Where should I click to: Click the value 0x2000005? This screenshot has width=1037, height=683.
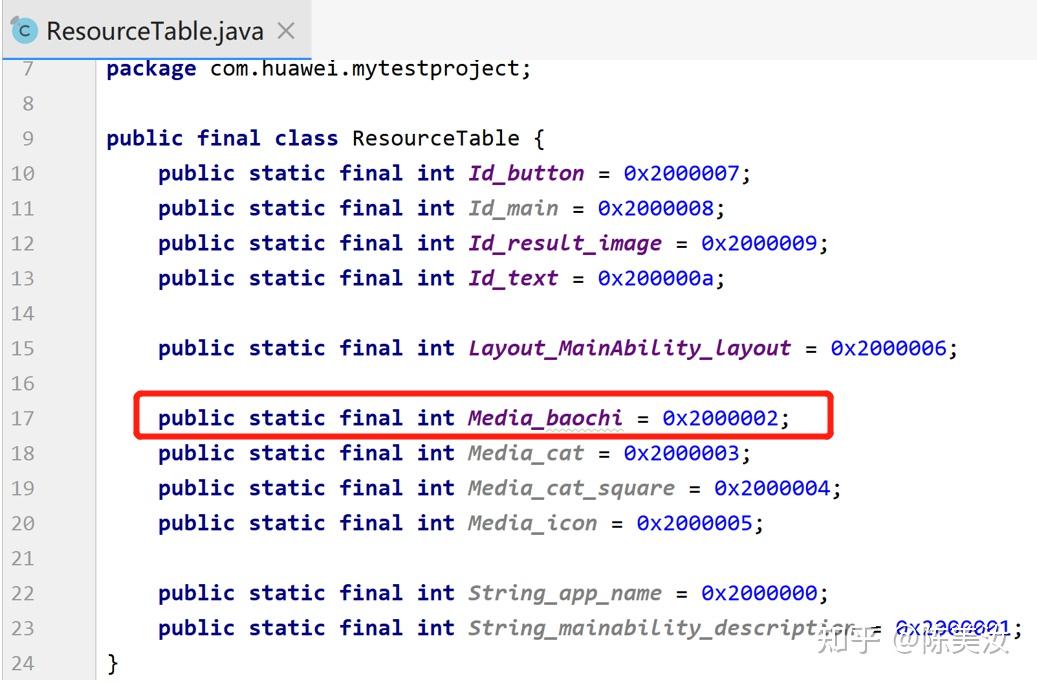point(694,524)
